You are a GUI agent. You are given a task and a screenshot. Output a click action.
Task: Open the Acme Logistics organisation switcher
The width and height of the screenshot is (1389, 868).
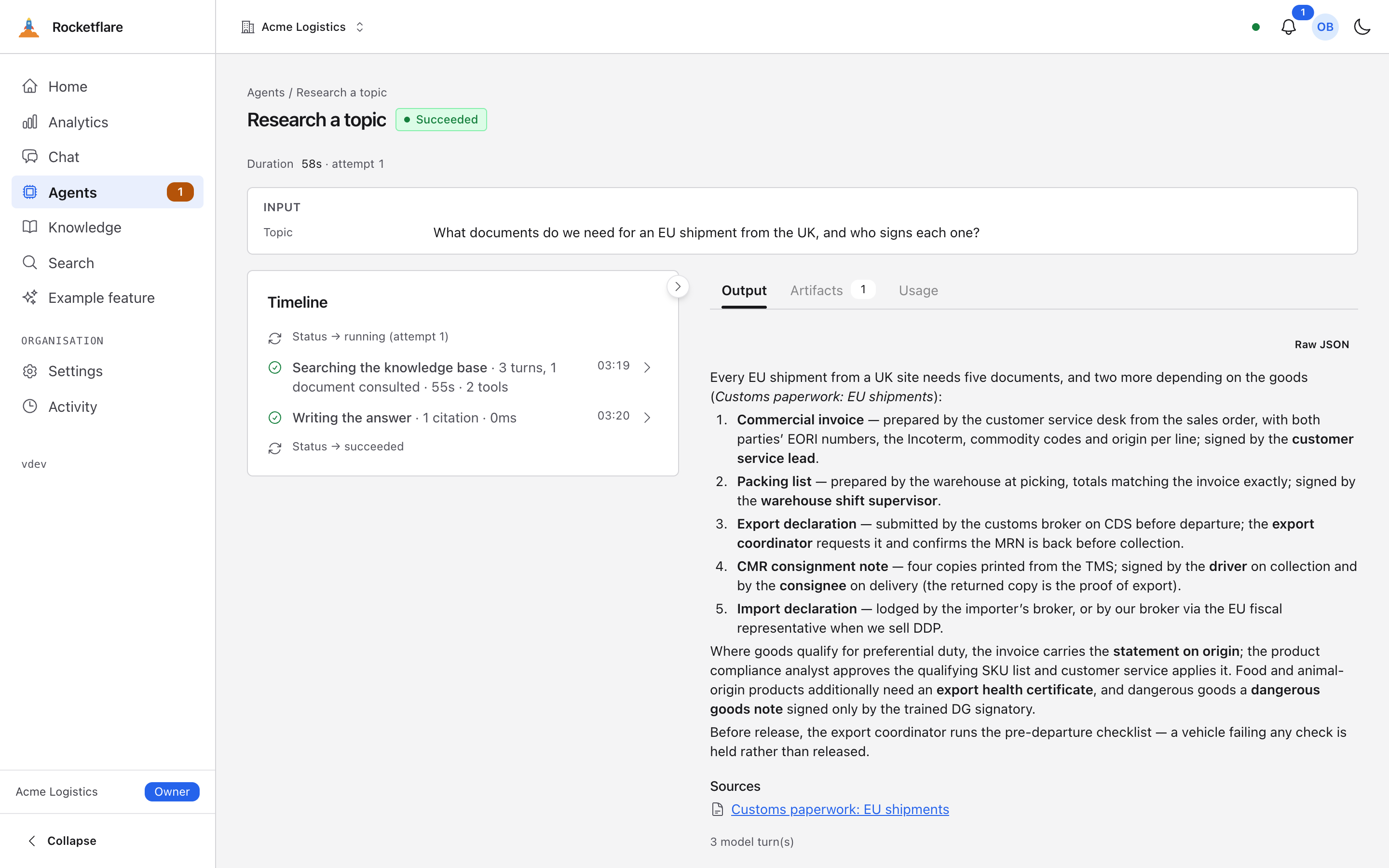point(303,27)
